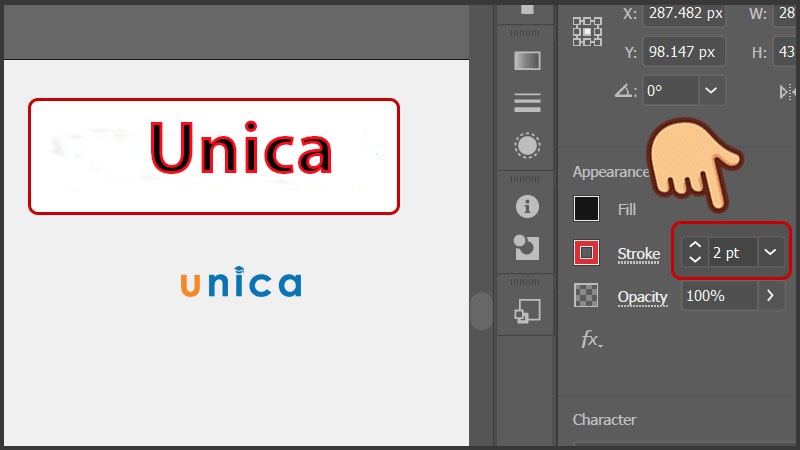Image resolution: width=800 pixels, height=450 pixels.
Task: Click the 100% opacity field
Action: click(x=719, y=296)
